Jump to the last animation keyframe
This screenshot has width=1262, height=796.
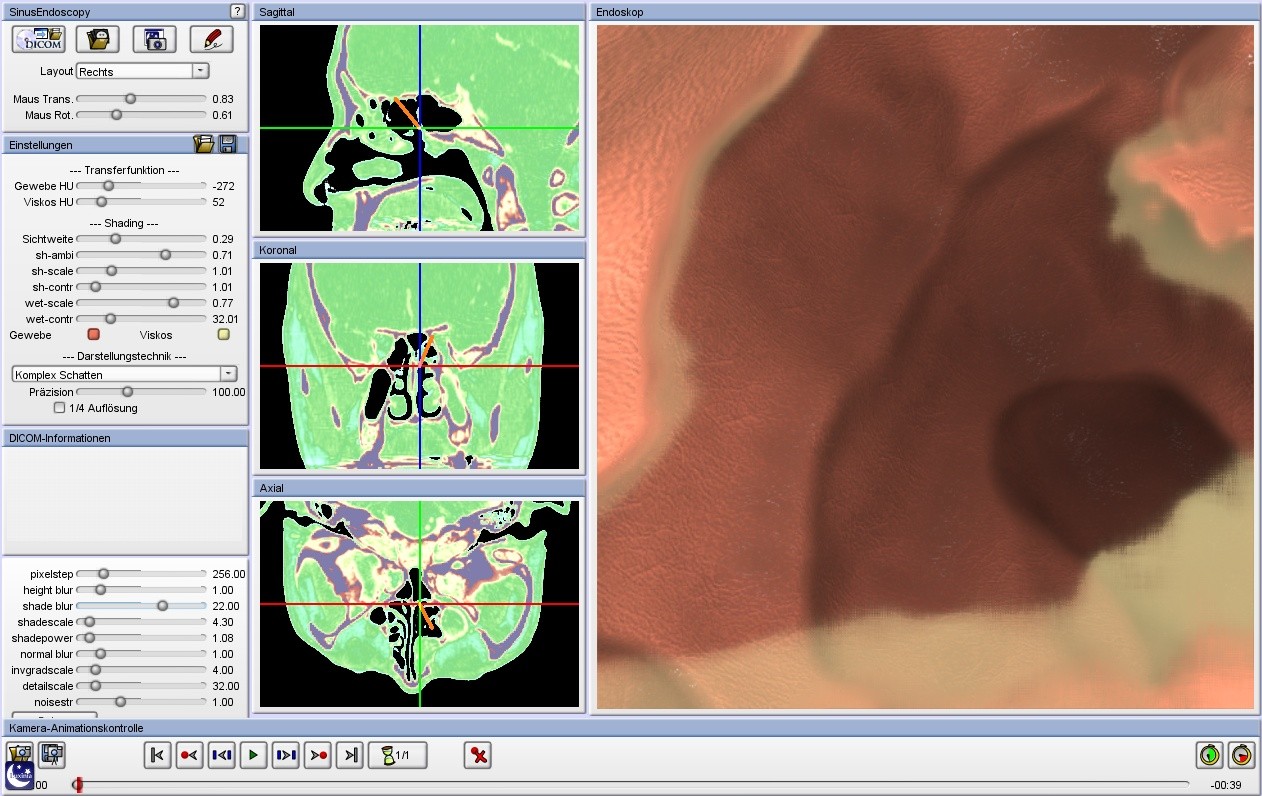click(x=350, y=755)
